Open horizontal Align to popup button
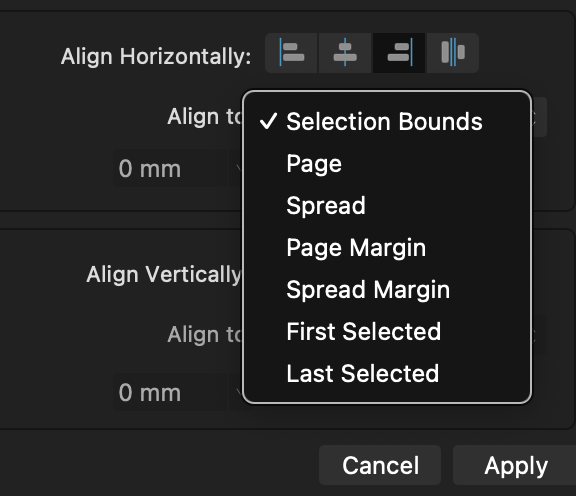The height and width of the screenshot is (496, 576). point(539,117)
